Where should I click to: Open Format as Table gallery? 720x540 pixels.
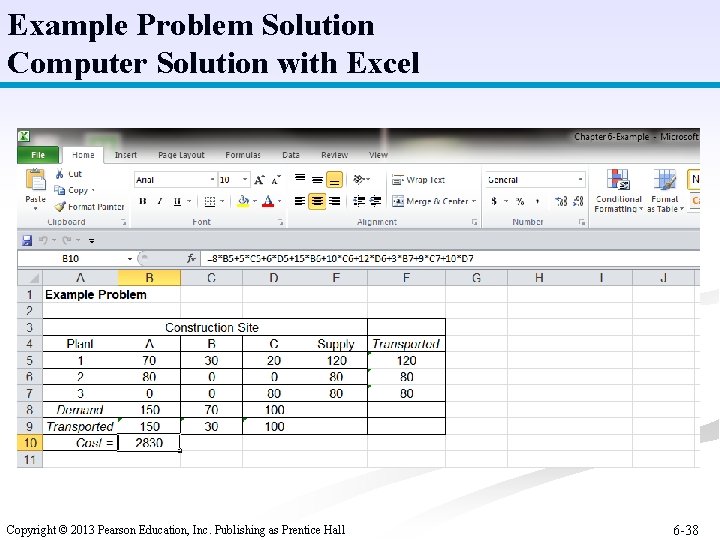665,191
